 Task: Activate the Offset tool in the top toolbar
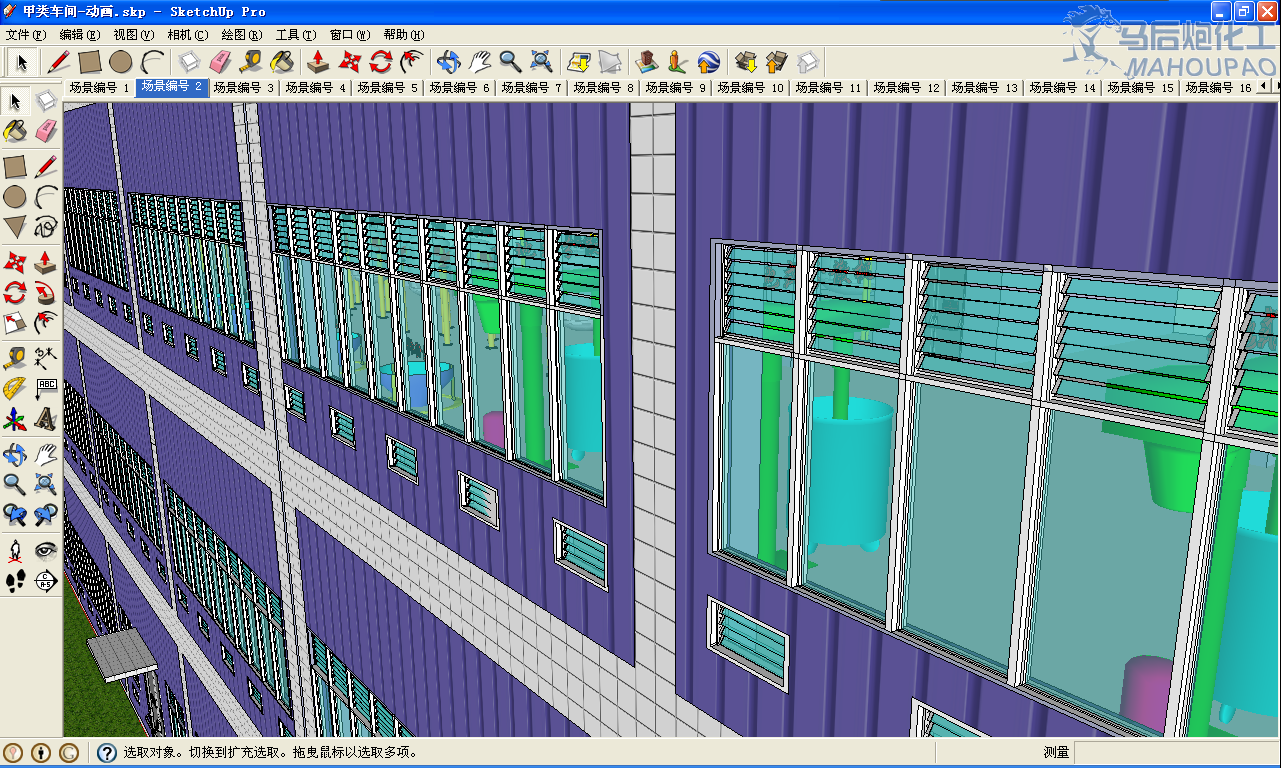[x=412, y=62]
